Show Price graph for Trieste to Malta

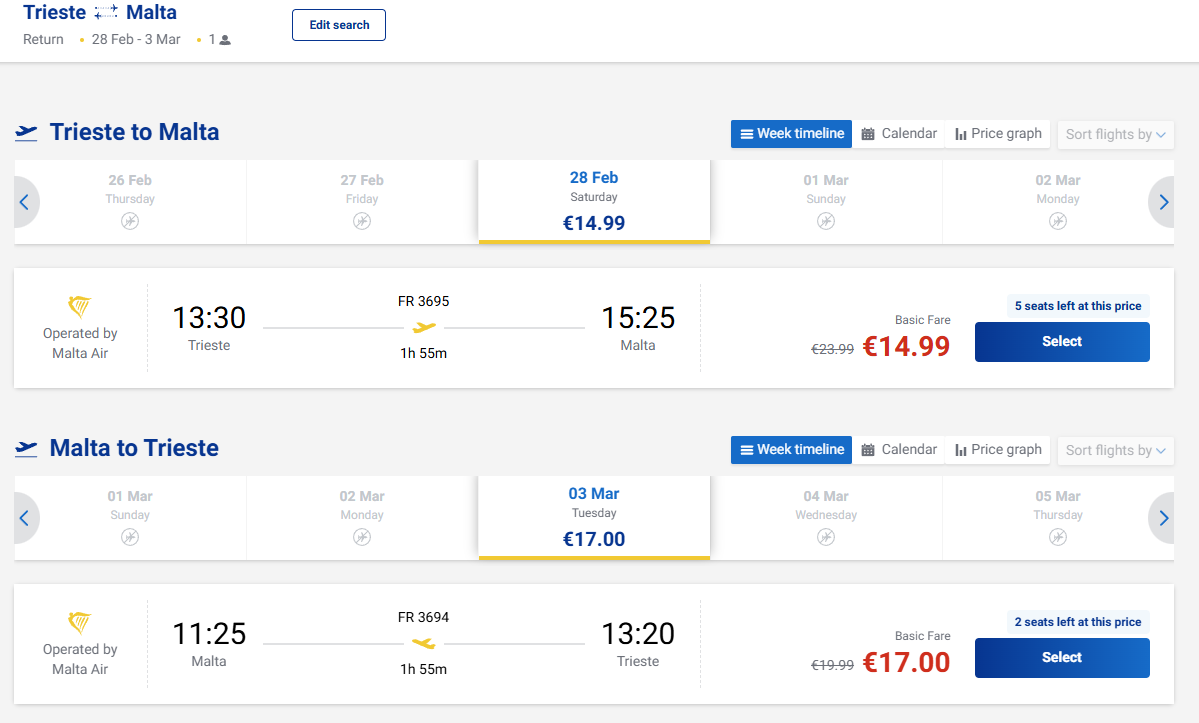click(x=998, y=134)
